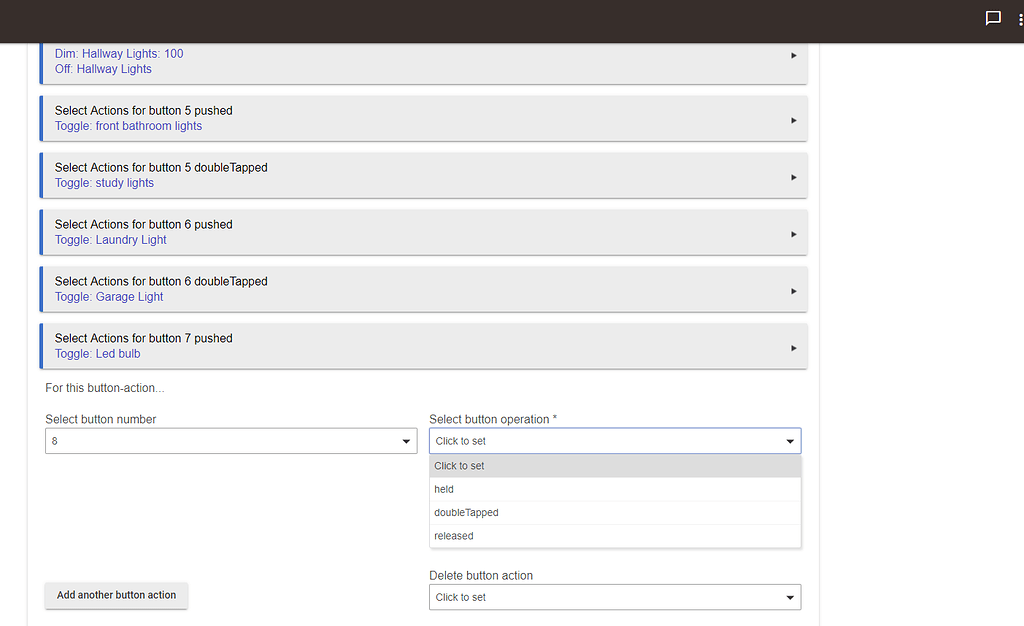Choose 'held' operation option
The height and width of the screenshot is (626, 1024).
click(x=615, y=489)
